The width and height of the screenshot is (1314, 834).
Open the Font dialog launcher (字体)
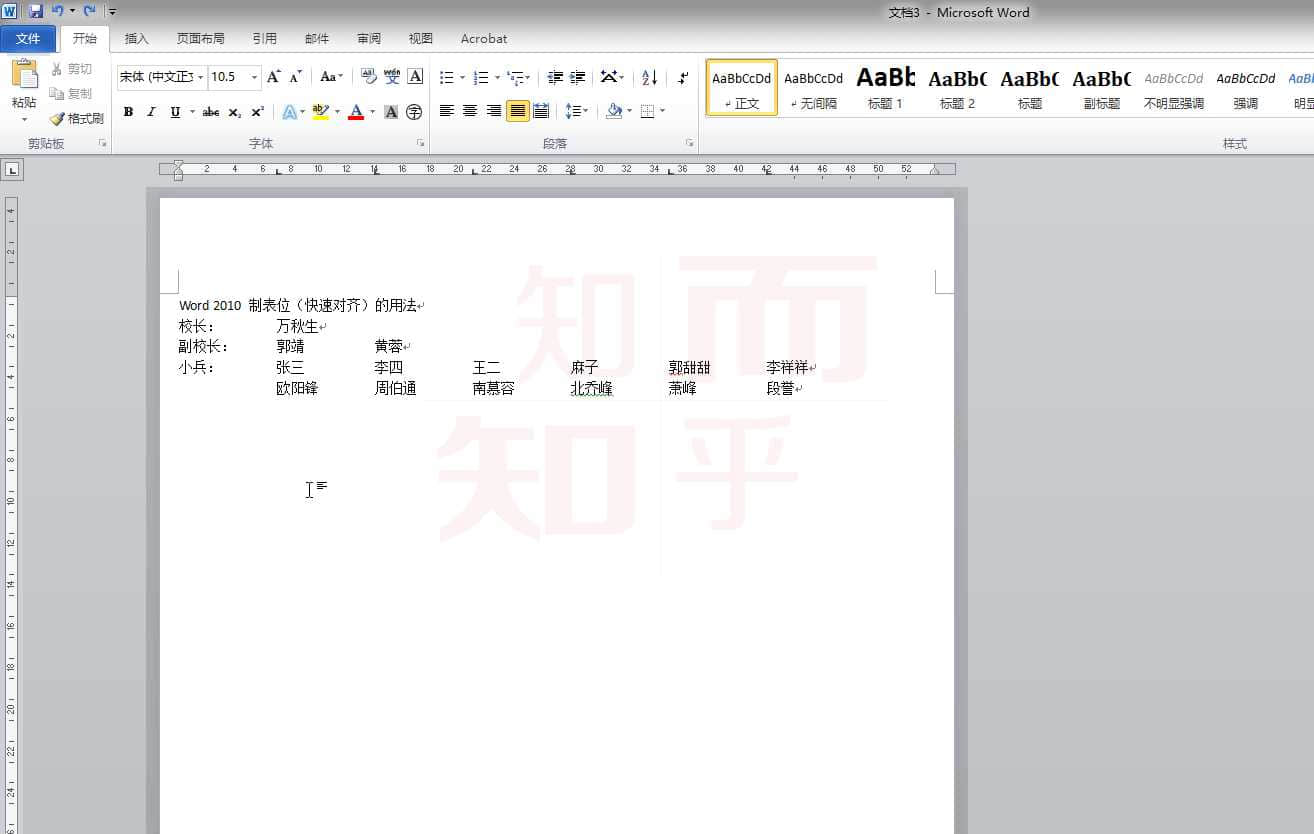pyautogui.click(x=420, y=144)
